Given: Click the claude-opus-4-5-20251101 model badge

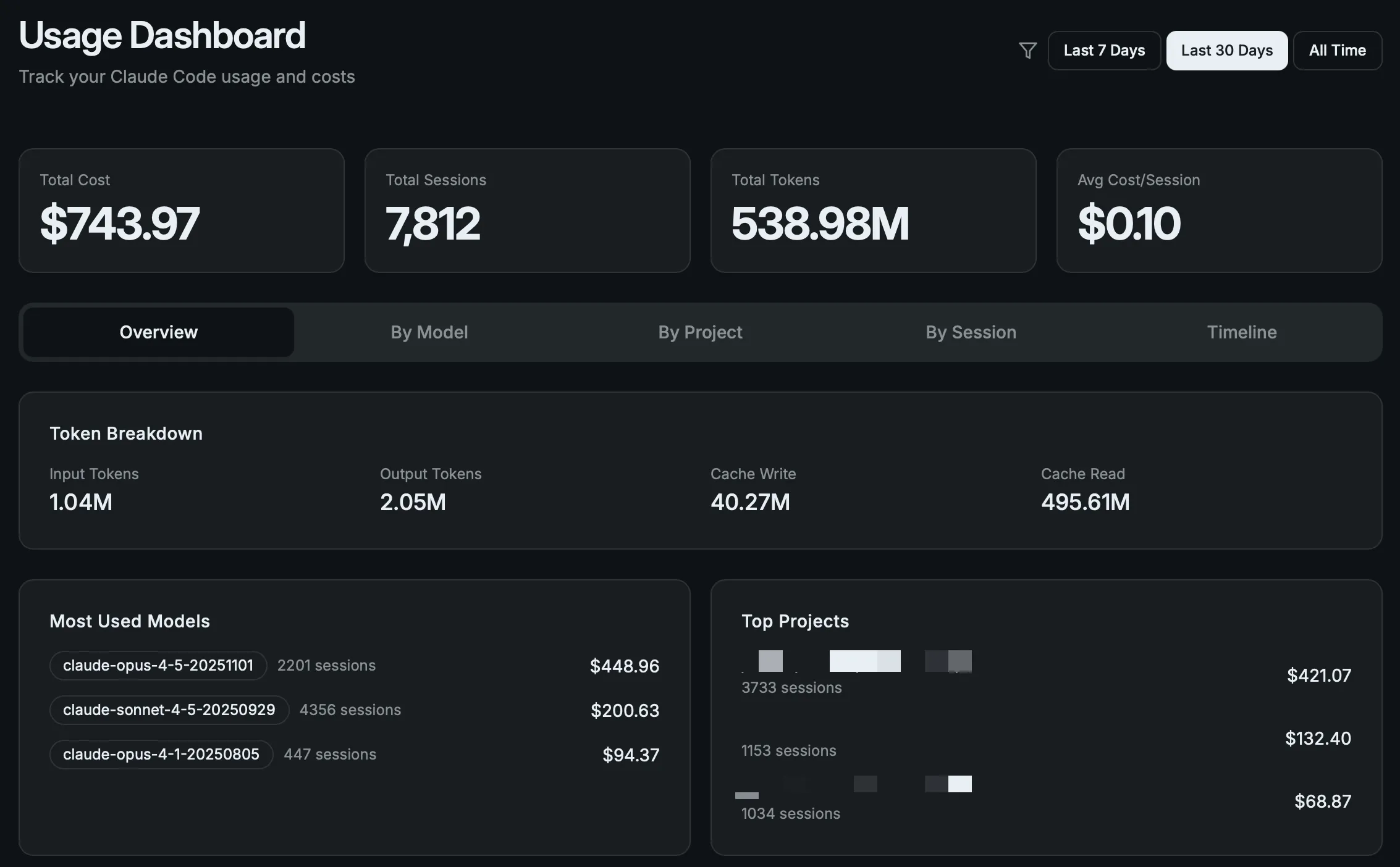Looking at the screenshot, I should coord(158,666).
